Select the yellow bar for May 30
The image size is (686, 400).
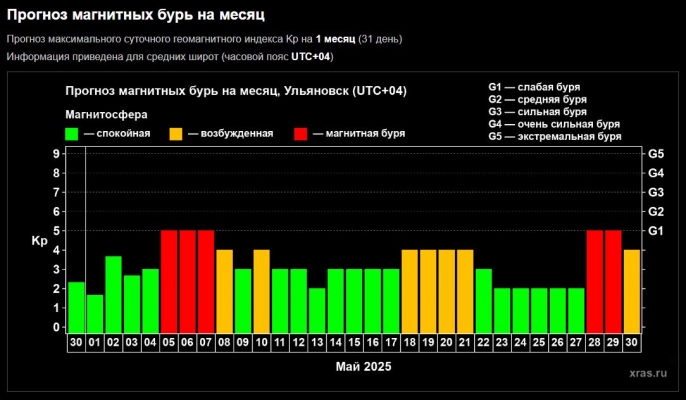coord(632,290)
